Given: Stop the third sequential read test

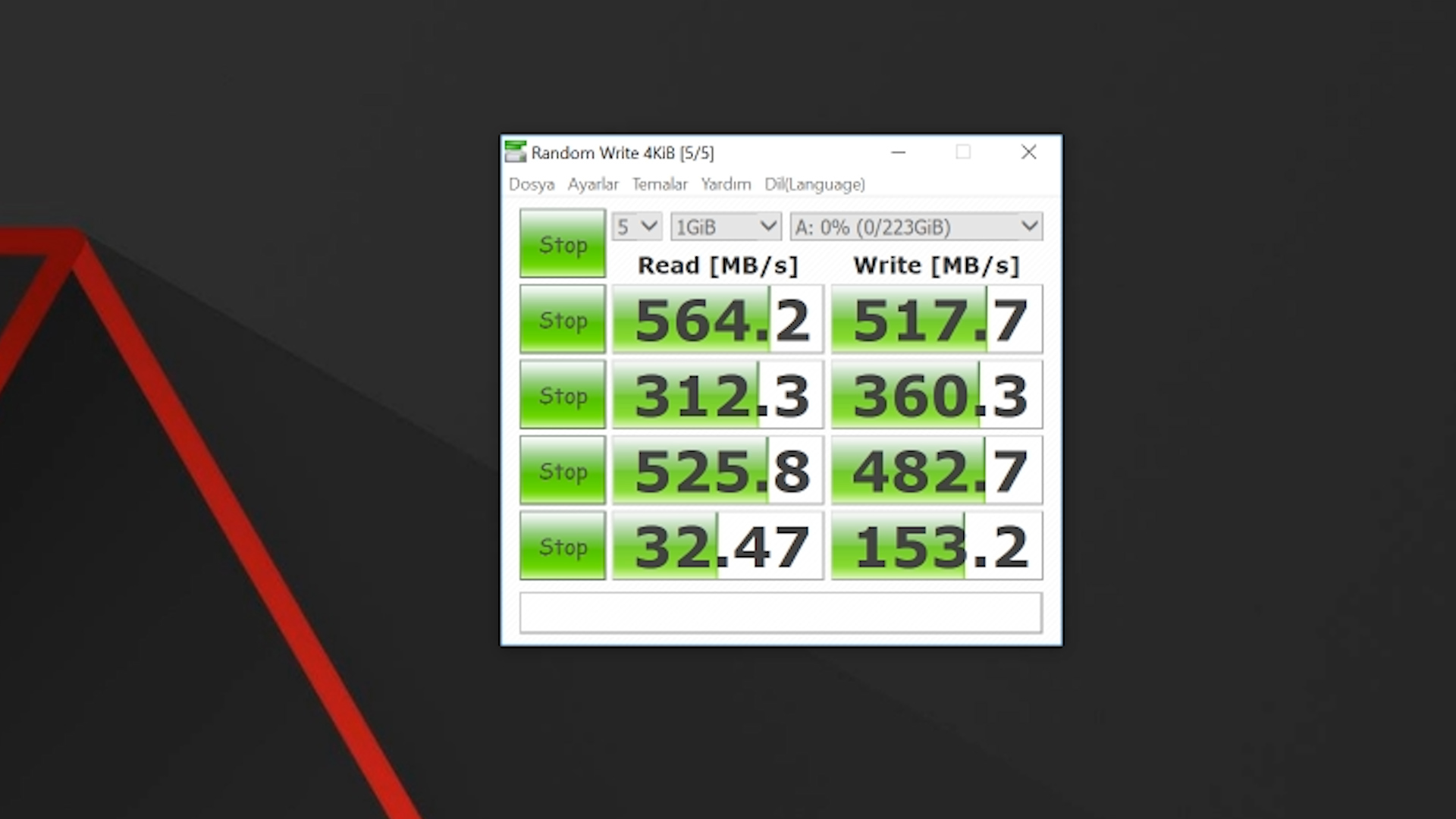Looking at the screenshot, I should [x=561, y=471].
